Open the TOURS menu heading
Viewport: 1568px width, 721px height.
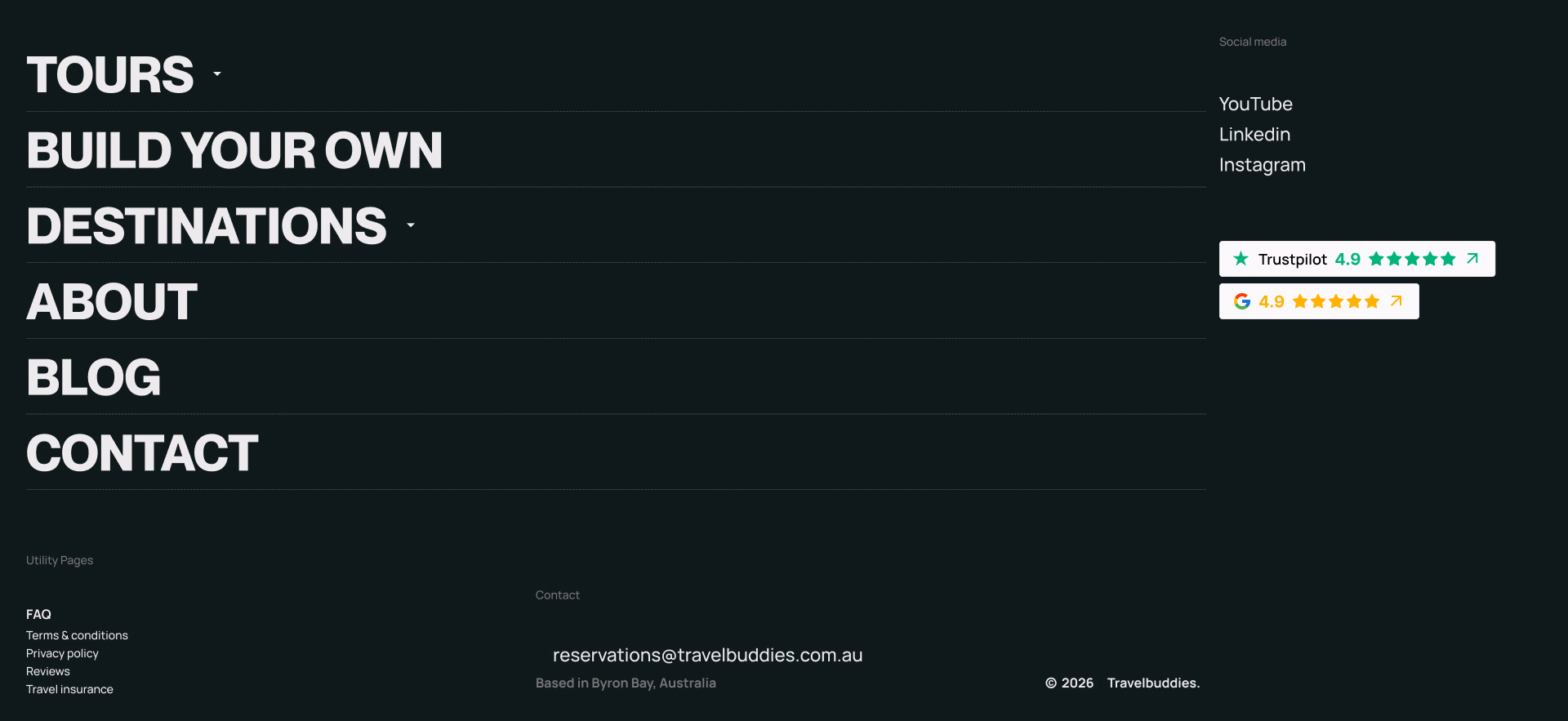(x=110, y=74)
